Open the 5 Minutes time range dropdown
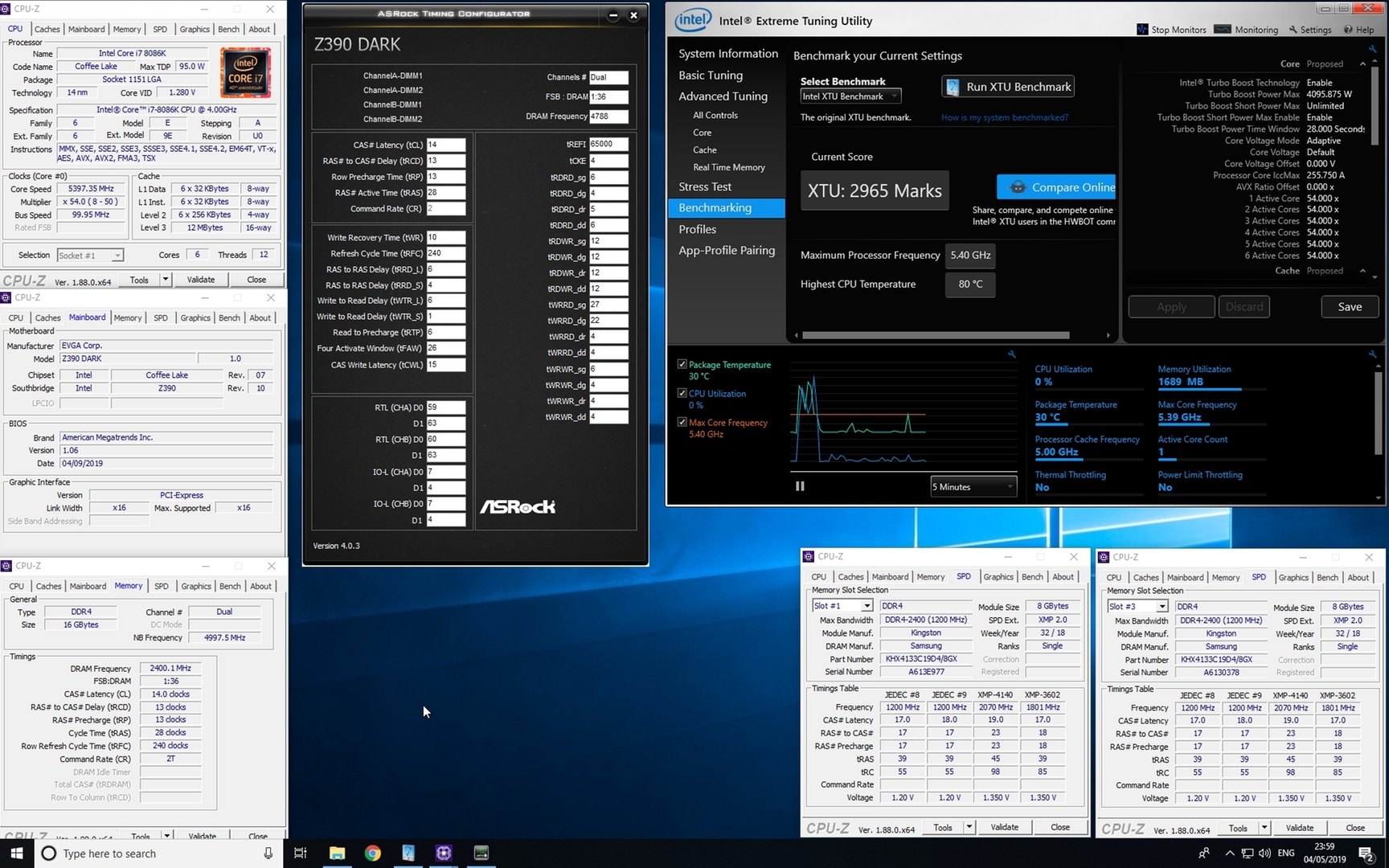The height and width of the screenshot is (868, 1389). pyautogui.click(x=973, y=486)
